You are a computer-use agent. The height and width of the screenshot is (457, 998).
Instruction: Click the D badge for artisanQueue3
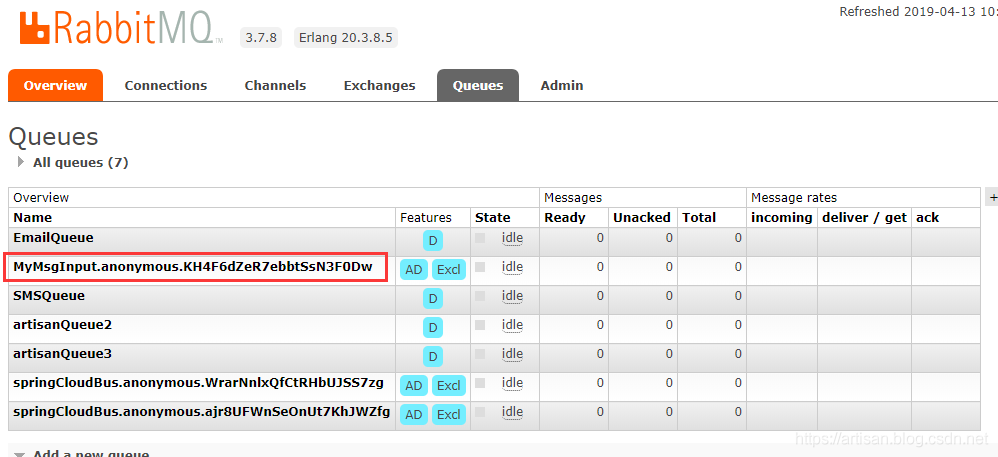(x=433, y=357)
